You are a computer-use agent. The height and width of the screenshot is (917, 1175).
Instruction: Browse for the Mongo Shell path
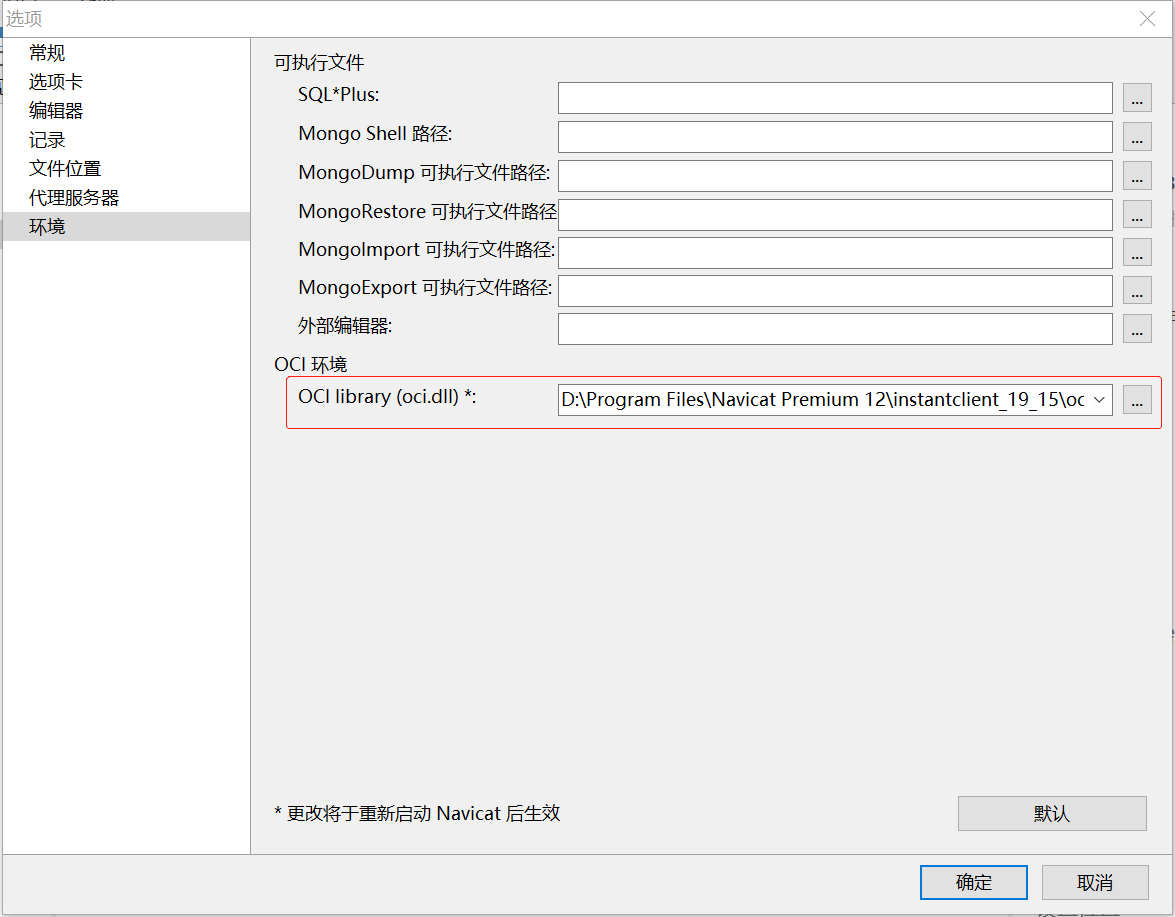point(1137,137)
